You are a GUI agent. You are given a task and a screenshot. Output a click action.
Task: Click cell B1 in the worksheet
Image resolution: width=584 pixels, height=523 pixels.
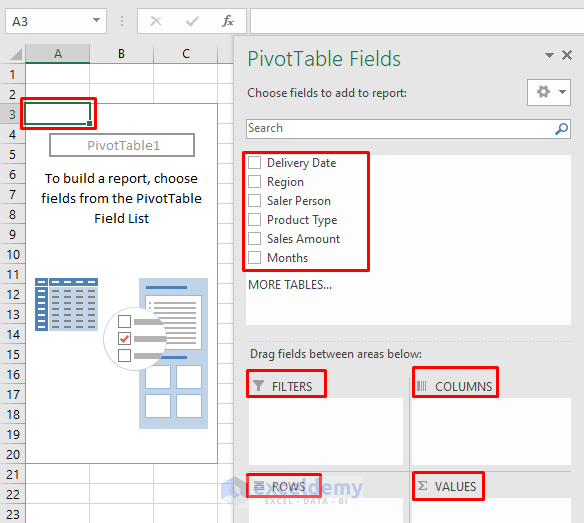[x=121, y=74]
